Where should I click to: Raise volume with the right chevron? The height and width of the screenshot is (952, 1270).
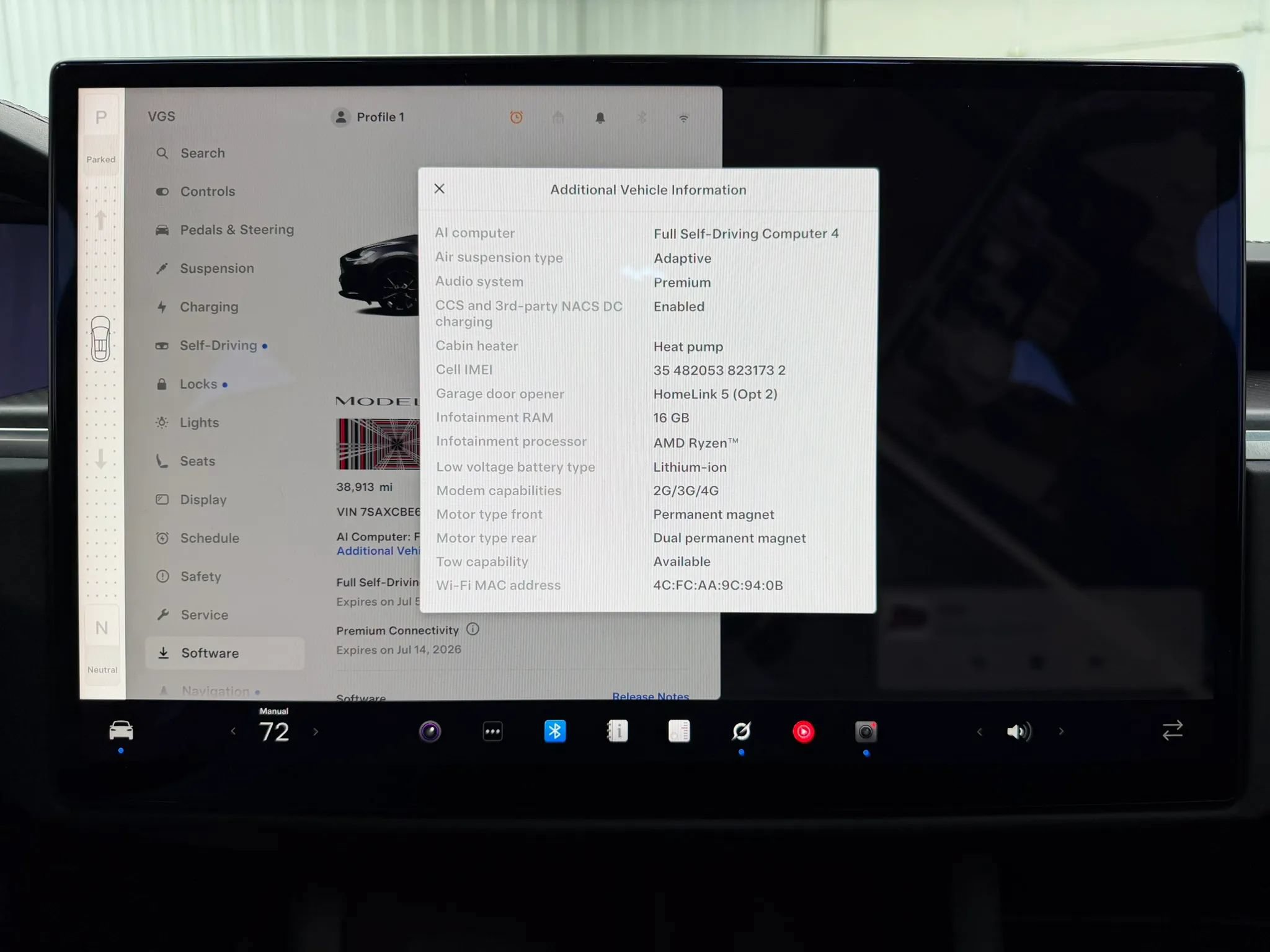point(1061,731)
